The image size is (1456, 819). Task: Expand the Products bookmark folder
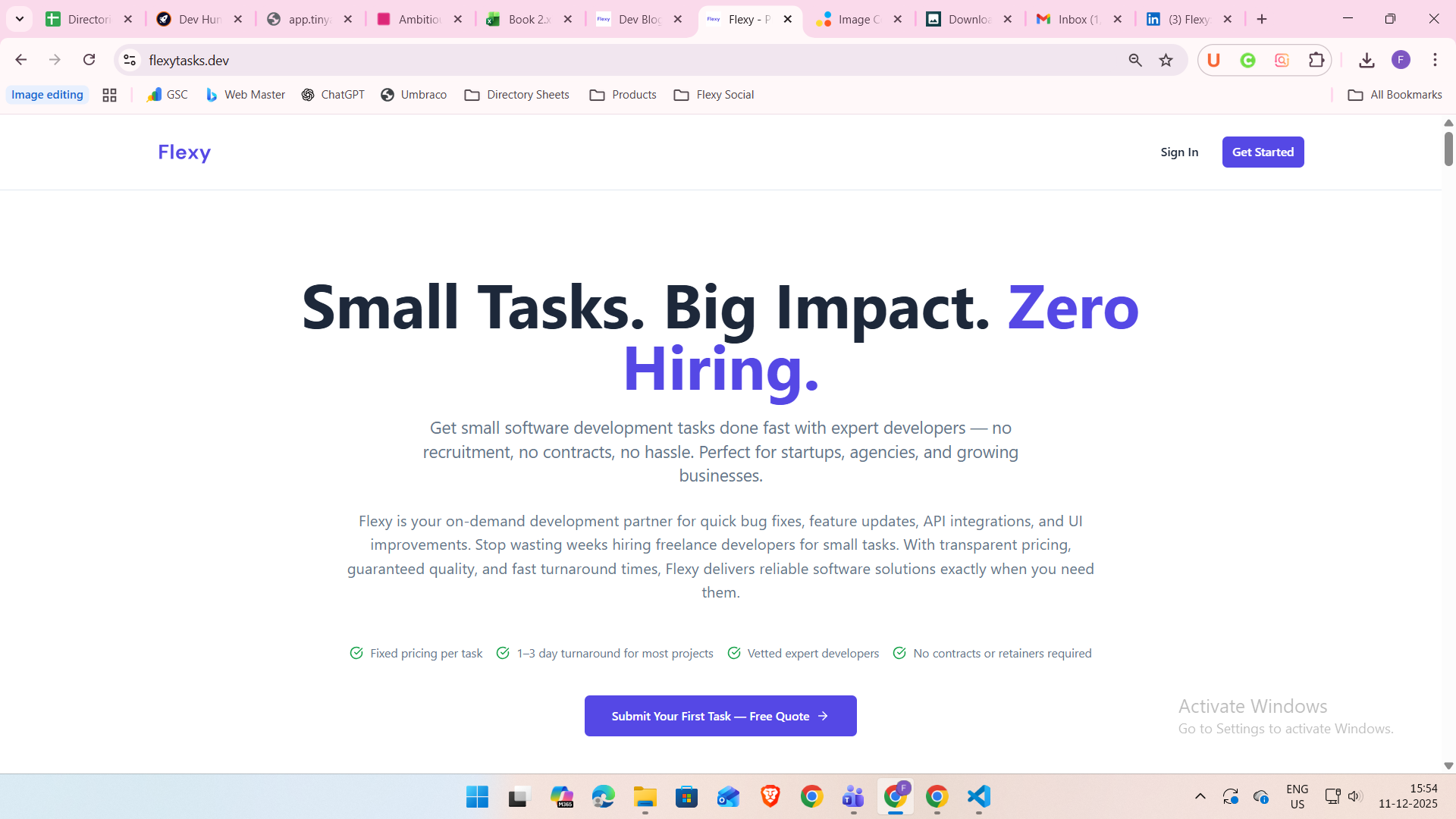click(x=623, y=95)
